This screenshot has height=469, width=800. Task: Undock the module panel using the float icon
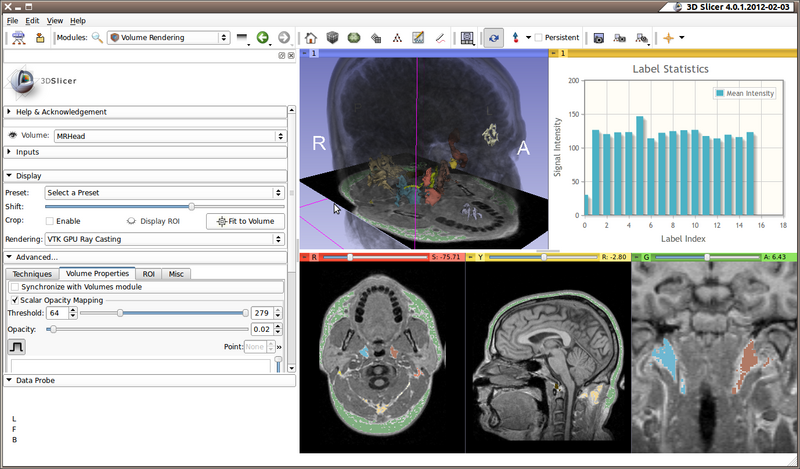coord(282,55)
